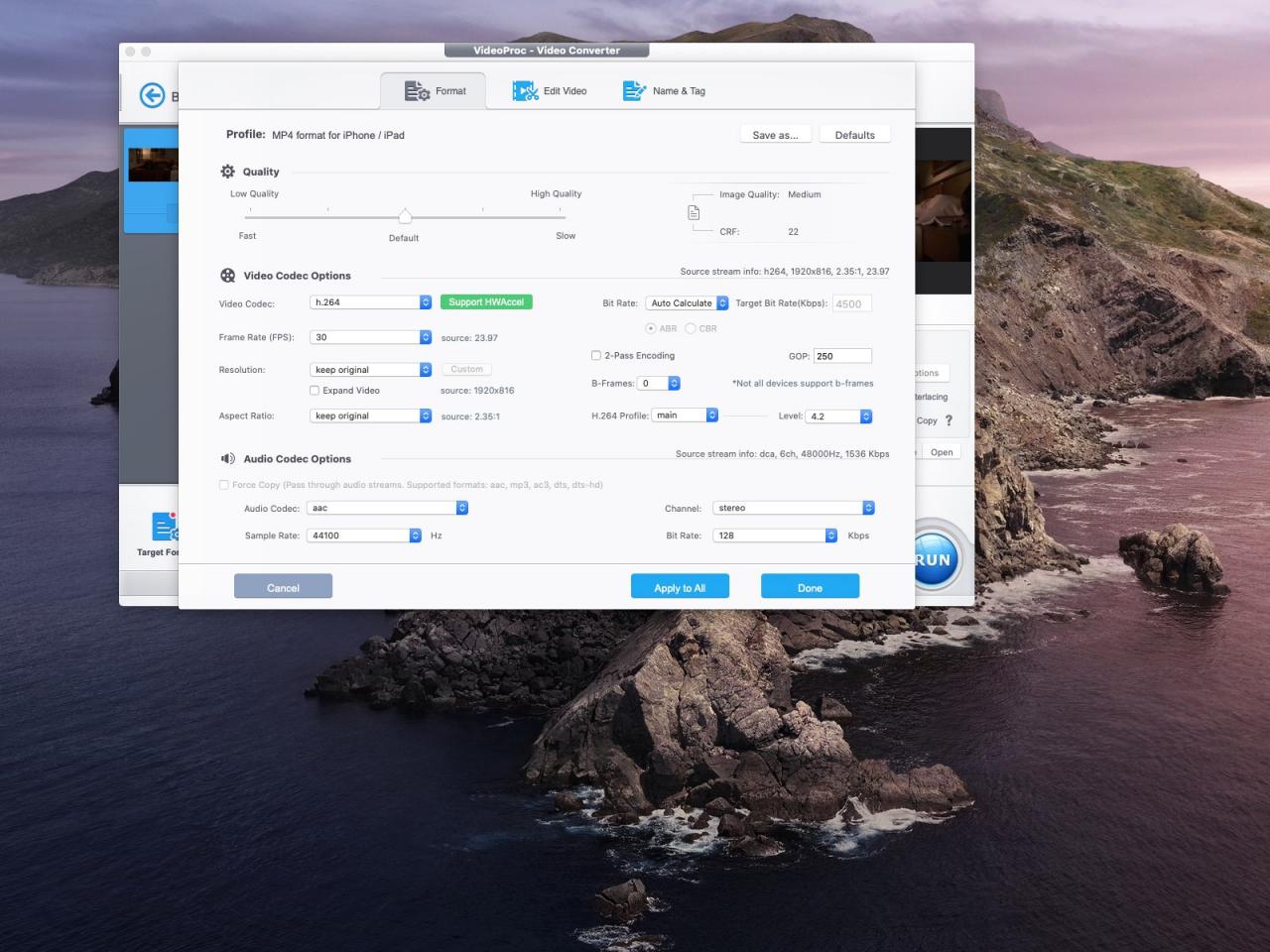
Task: Click the Image Quality "Medium" value
Action: [x=805, y=194]
